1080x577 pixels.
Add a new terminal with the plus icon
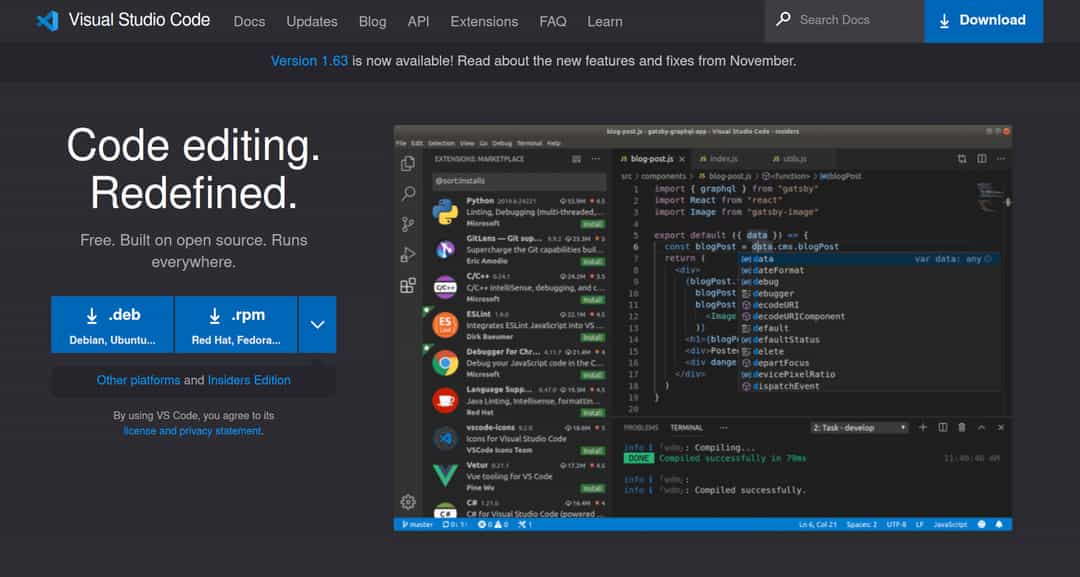(923, 428)
